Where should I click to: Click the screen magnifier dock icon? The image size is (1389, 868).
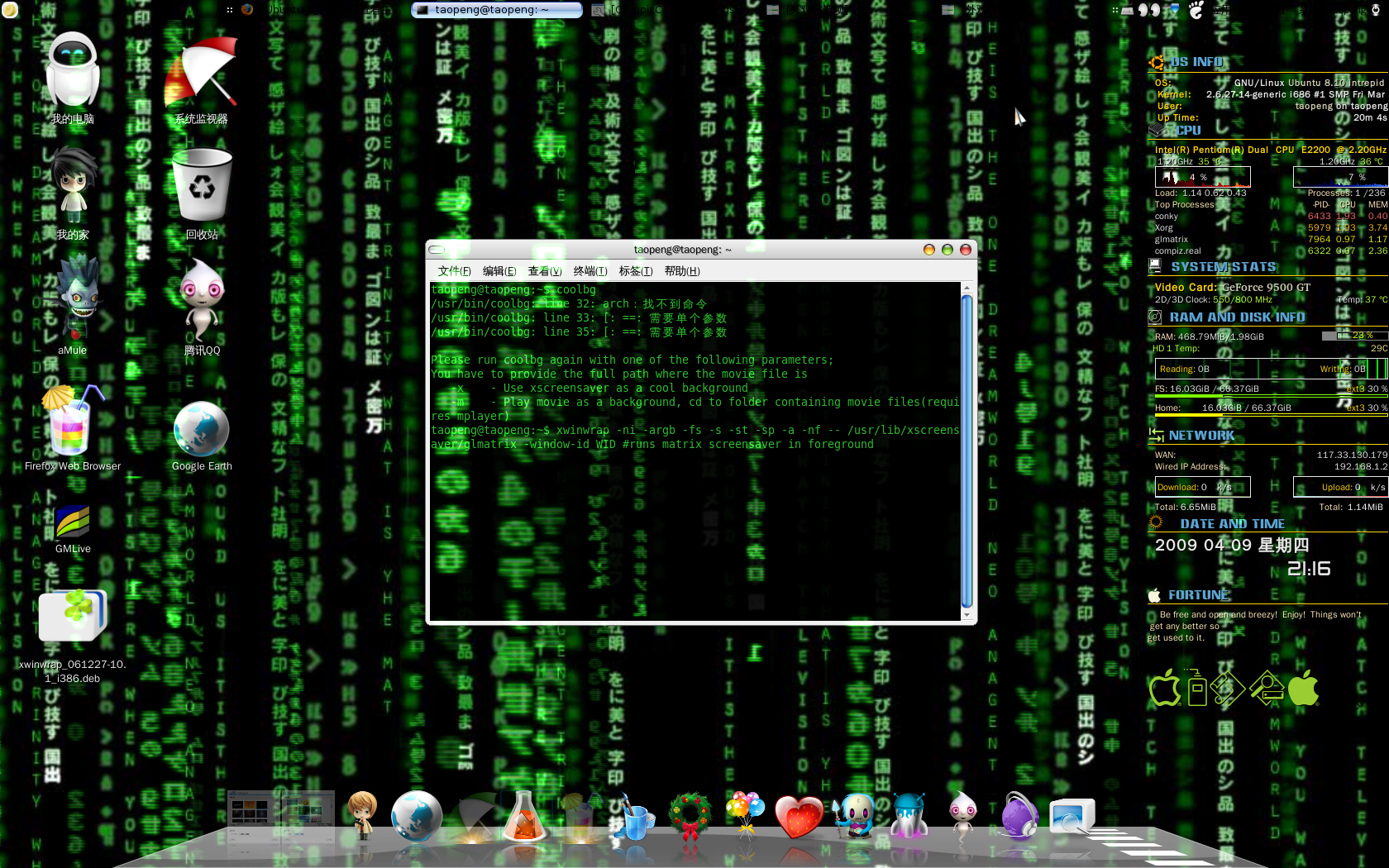[1072, 817]
